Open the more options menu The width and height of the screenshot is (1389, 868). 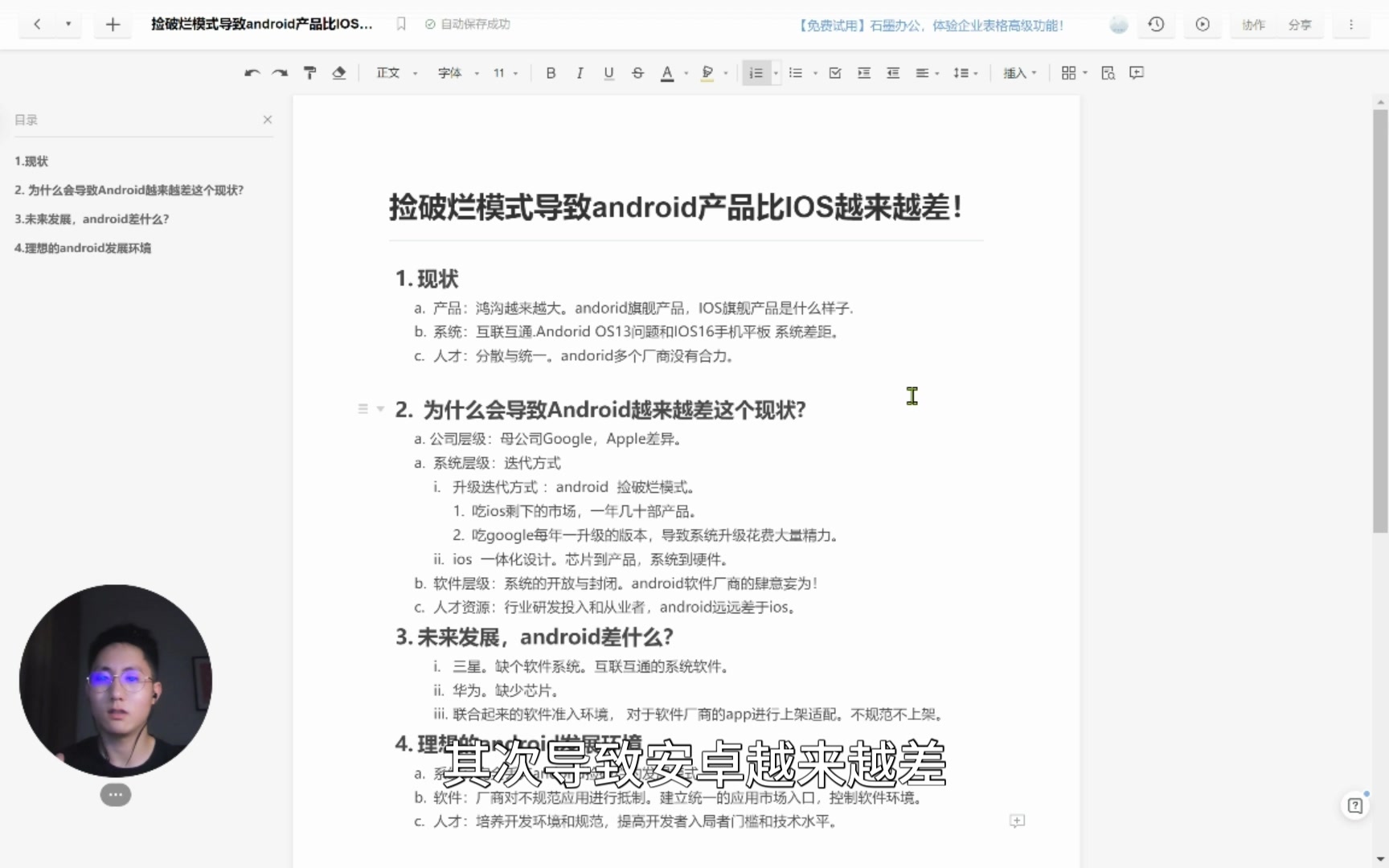coord(1351,25)
